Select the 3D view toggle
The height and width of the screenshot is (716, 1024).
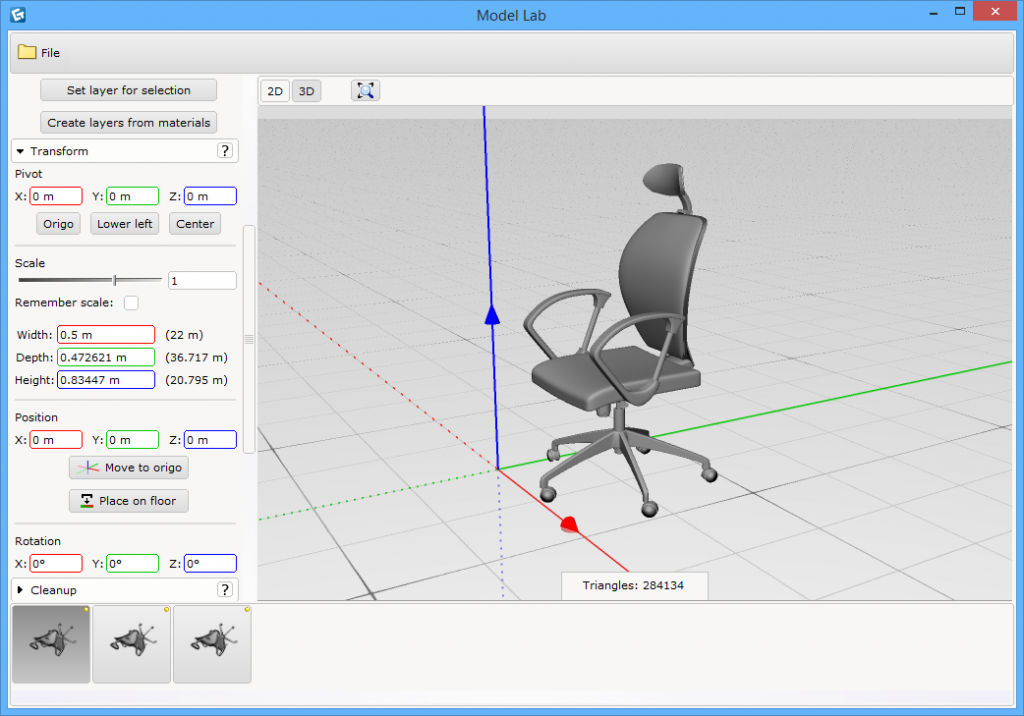point(306,90)
